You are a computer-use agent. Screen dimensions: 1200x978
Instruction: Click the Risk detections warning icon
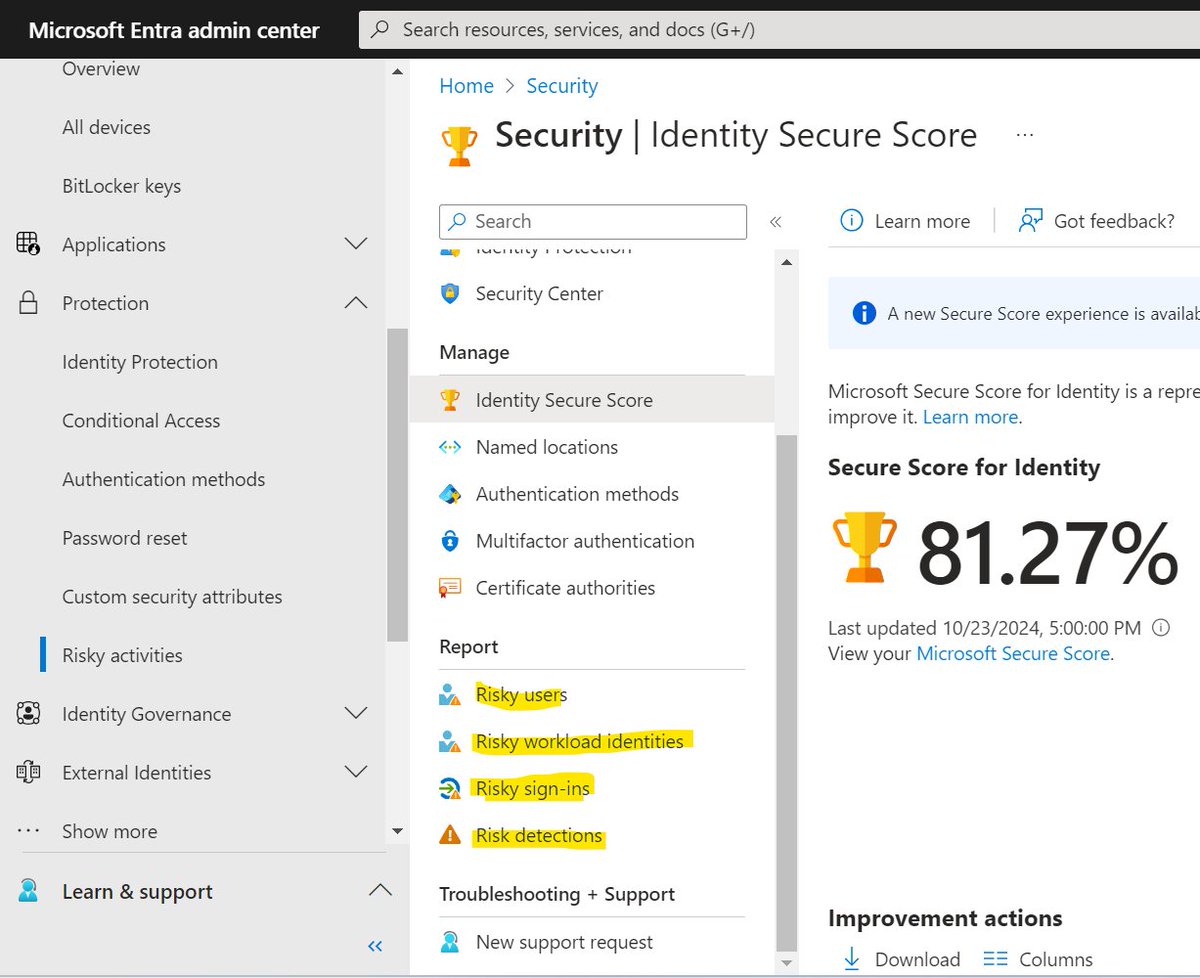pos(450,835)
